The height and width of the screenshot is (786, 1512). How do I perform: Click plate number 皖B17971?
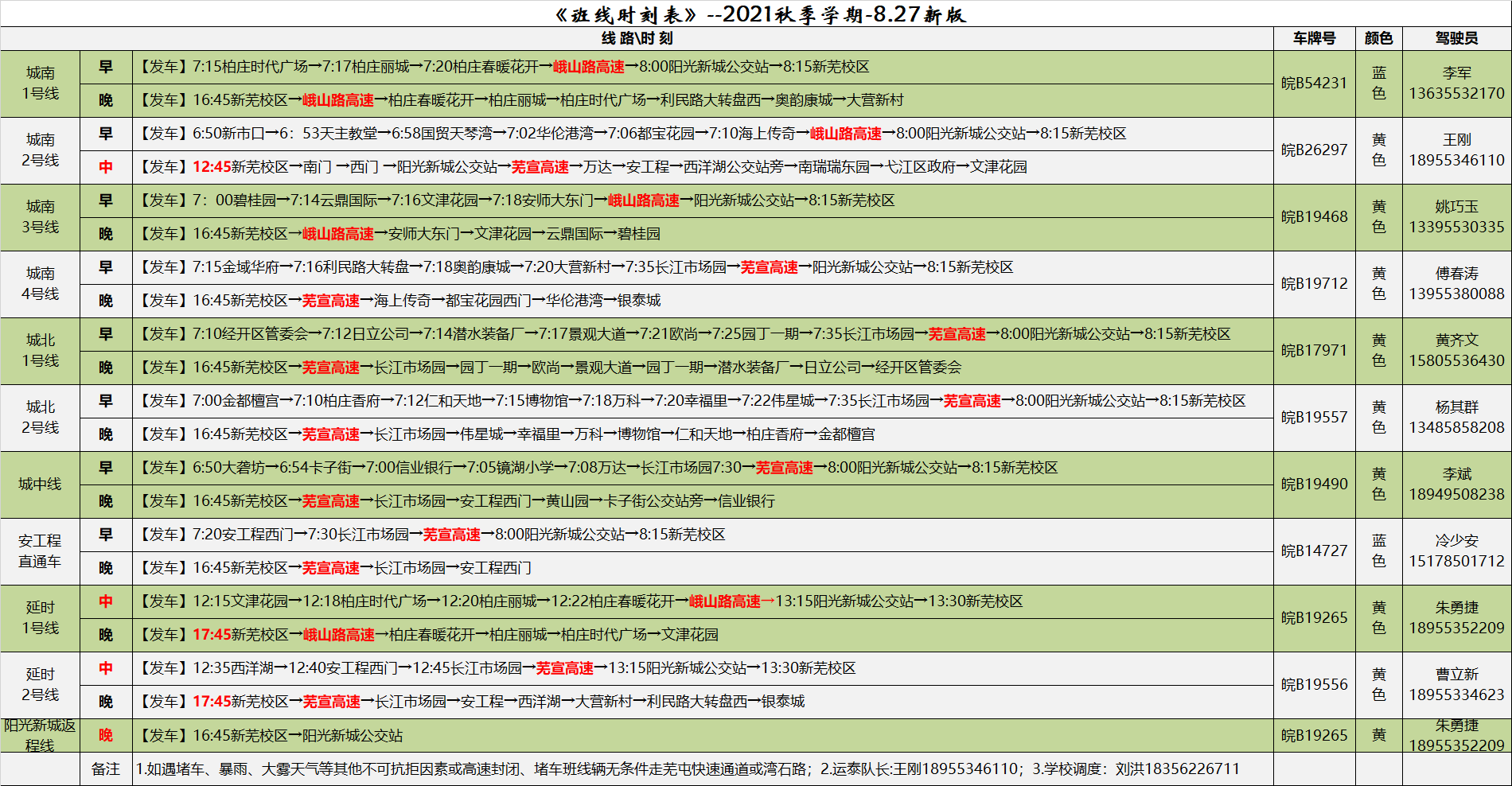tap(1314, 351)
